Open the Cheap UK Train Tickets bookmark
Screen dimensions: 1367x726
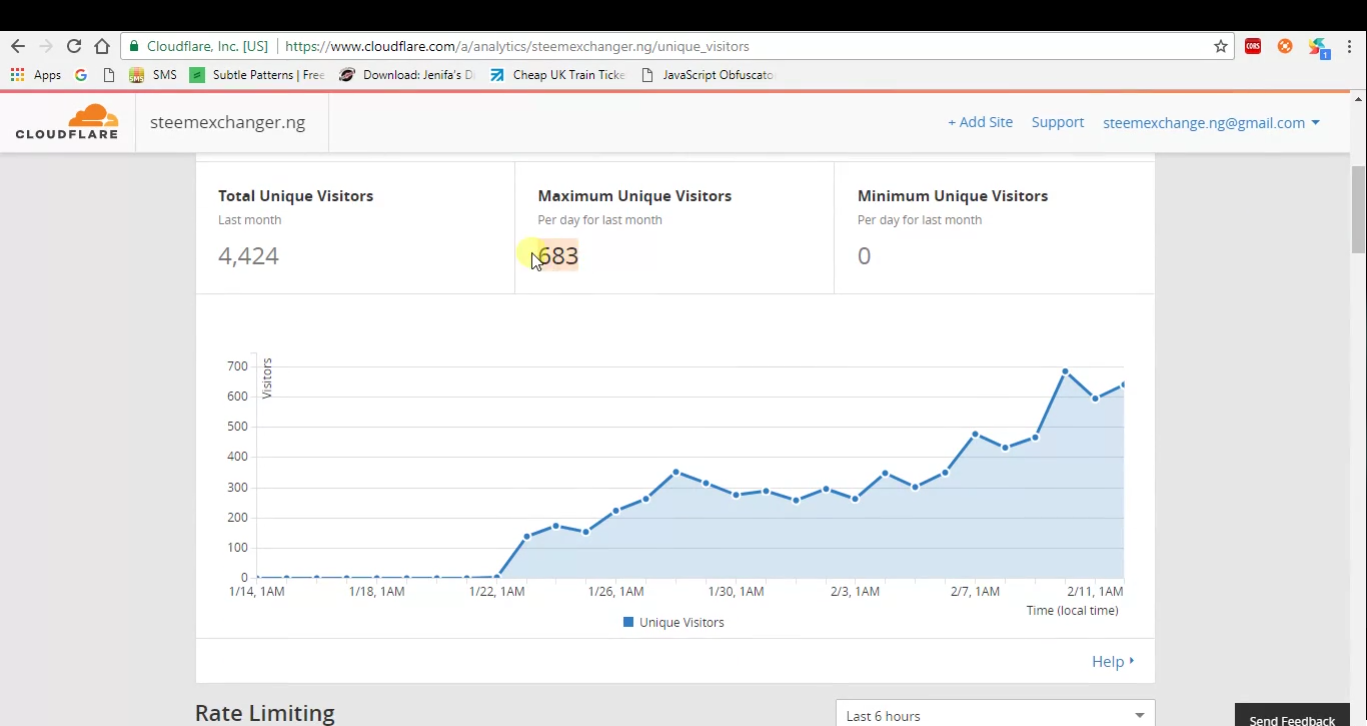tap(557, 75)
